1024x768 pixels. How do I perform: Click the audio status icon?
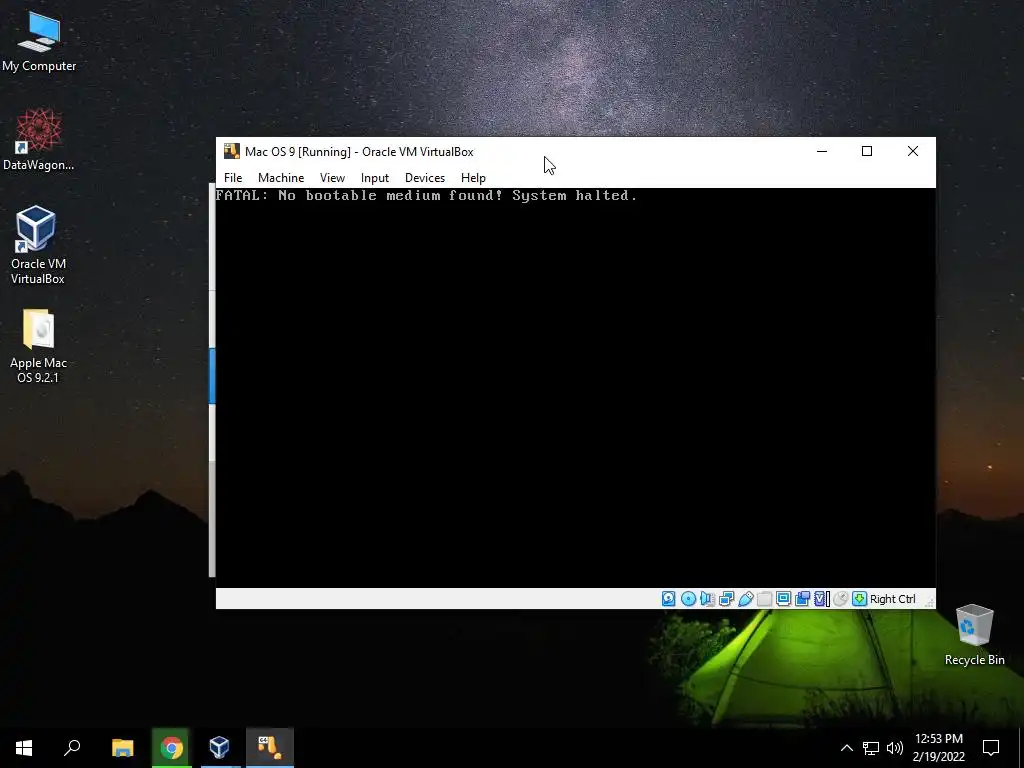click(x=707, y=599)
